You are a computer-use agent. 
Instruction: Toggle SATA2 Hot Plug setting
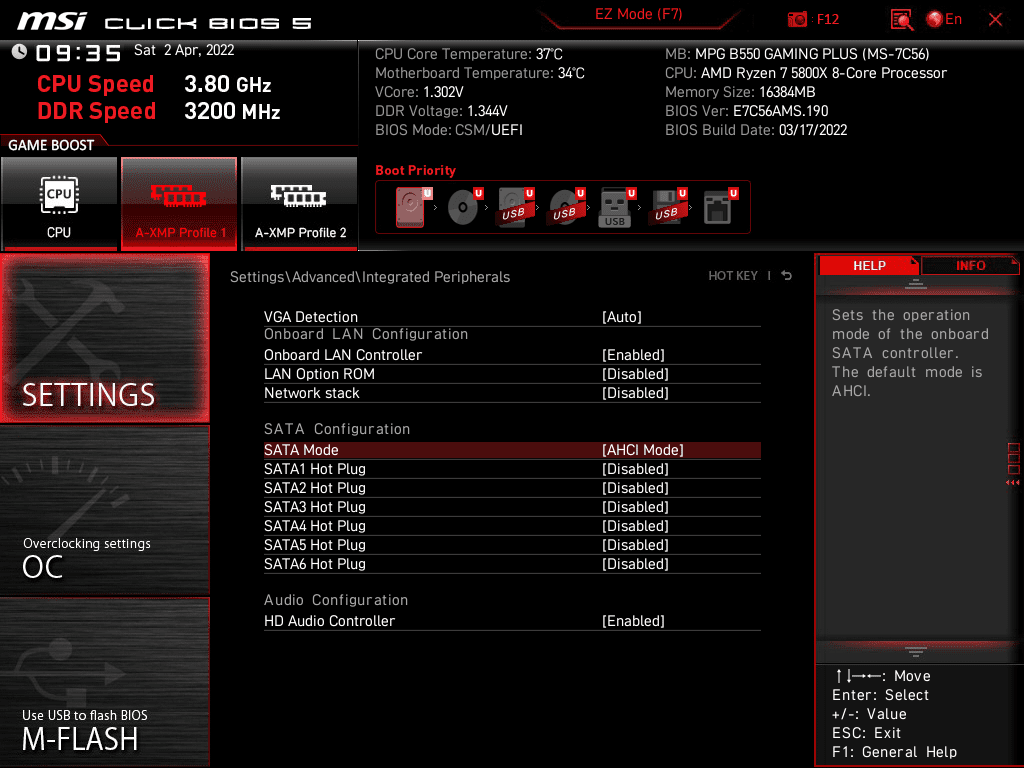point(512,488)
